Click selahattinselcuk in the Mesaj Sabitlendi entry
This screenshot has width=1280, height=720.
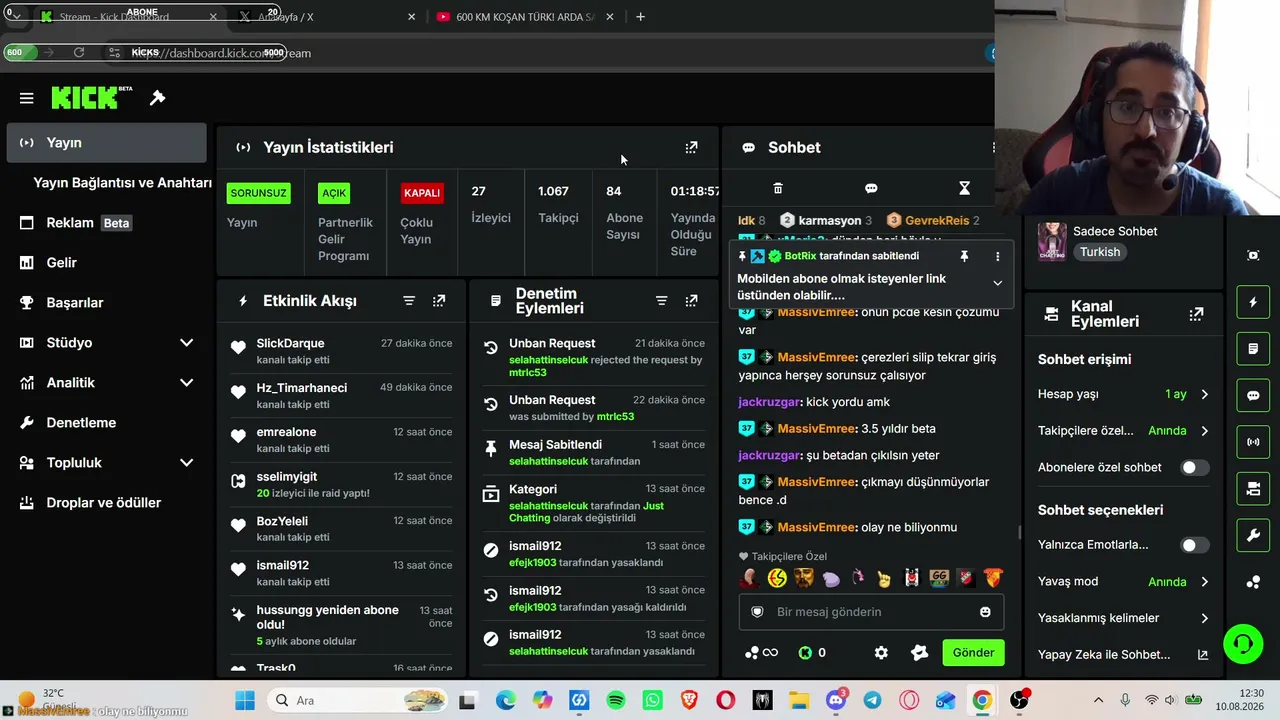pos(548,461)
